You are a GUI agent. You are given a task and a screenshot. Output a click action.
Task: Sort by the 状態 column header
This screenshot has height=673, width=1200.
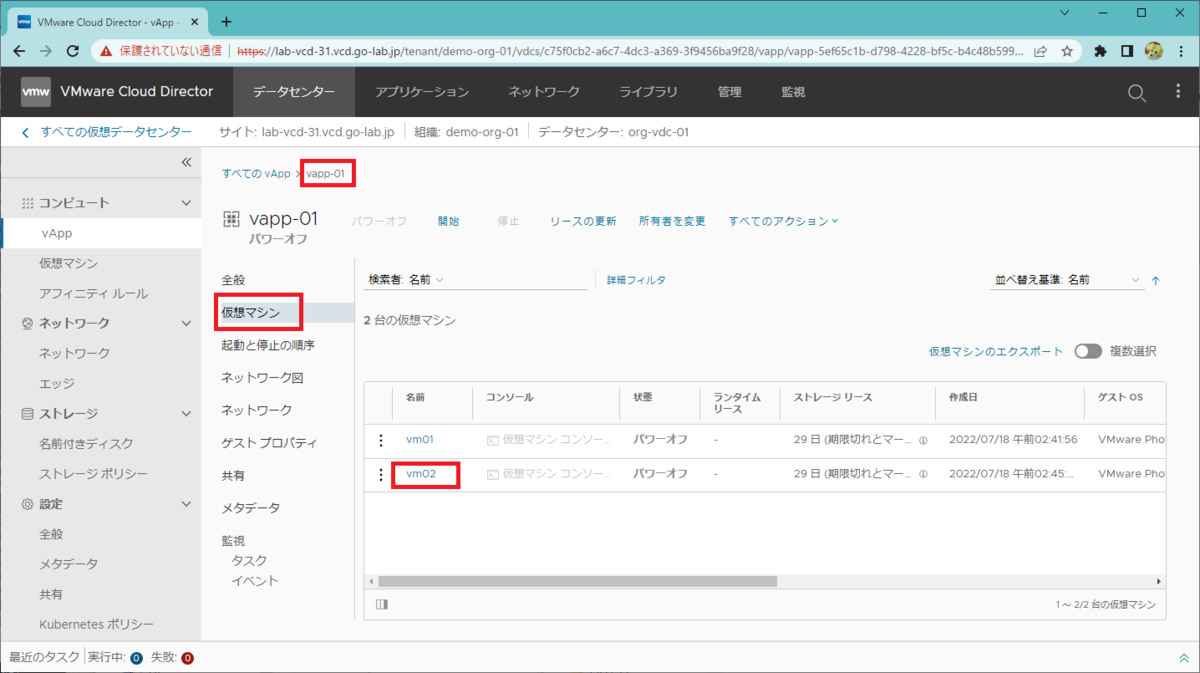click(643, 397)
